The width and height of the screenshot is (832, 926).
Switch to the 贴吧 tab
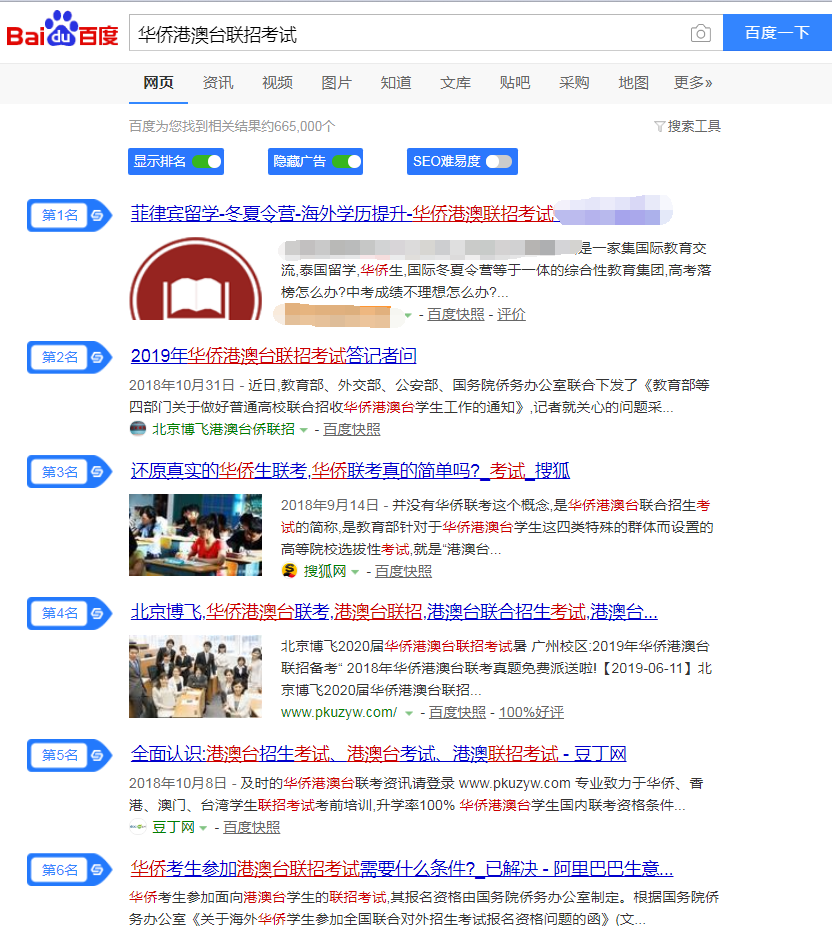pyautogui.click(x=514, y=83)
